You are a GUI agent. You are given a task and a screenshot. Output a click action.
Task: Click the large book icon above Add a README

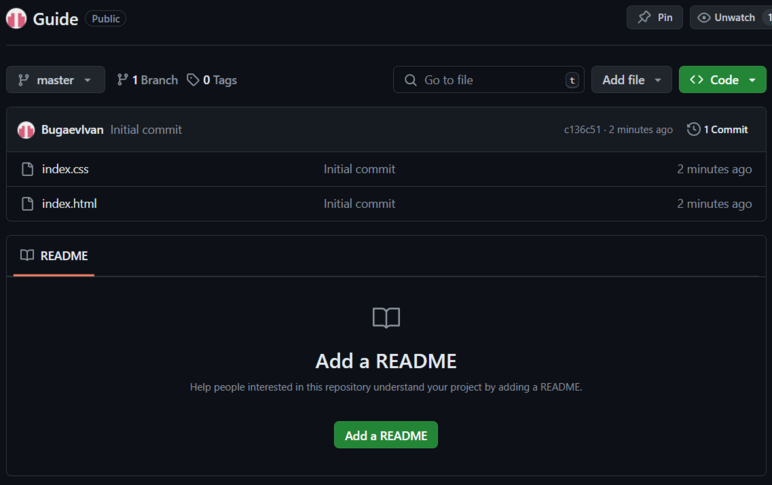386,318
